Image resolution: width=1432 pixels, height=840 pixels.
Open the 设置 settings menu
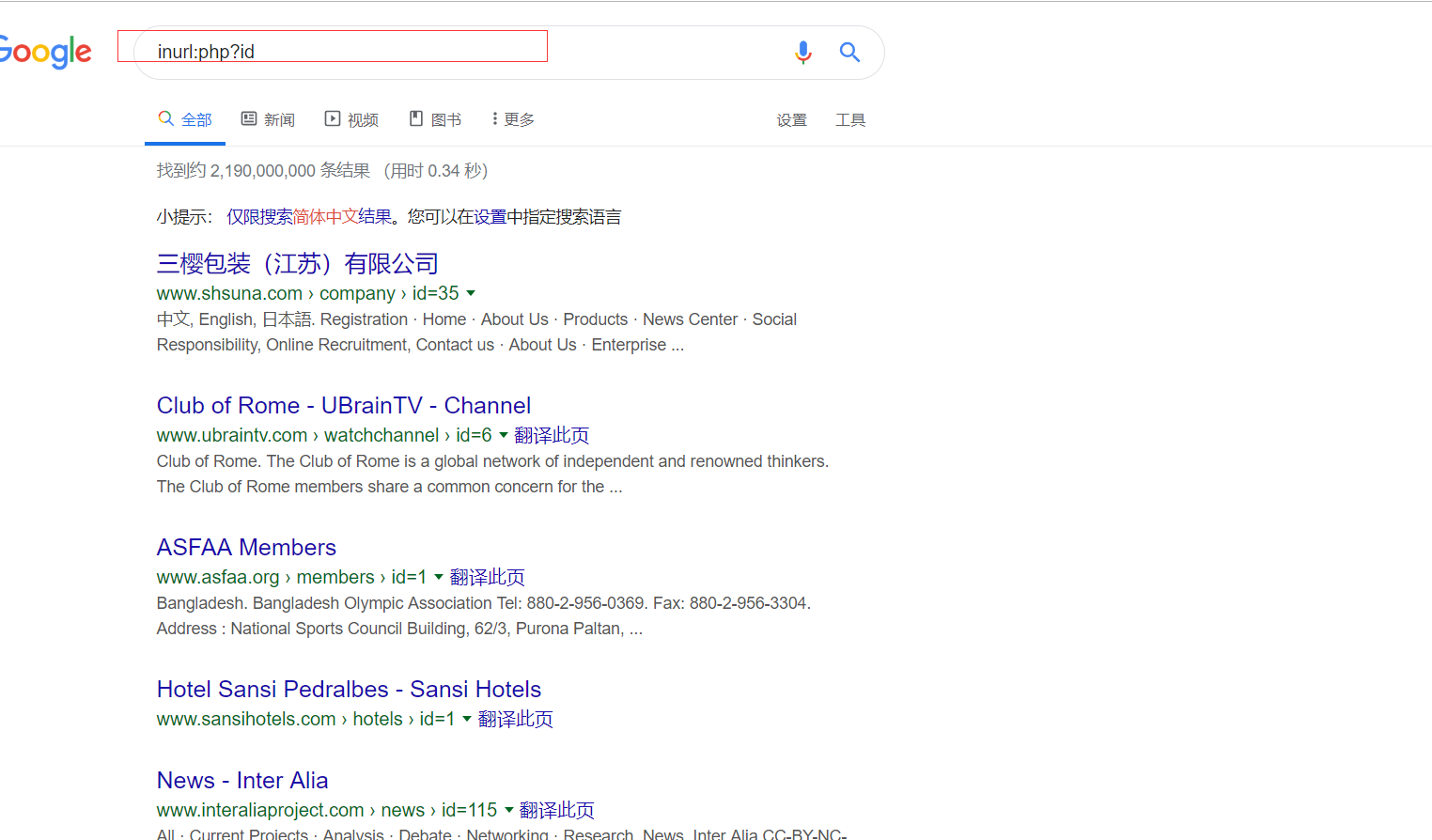pyautogui.click(x=791, y=119)
